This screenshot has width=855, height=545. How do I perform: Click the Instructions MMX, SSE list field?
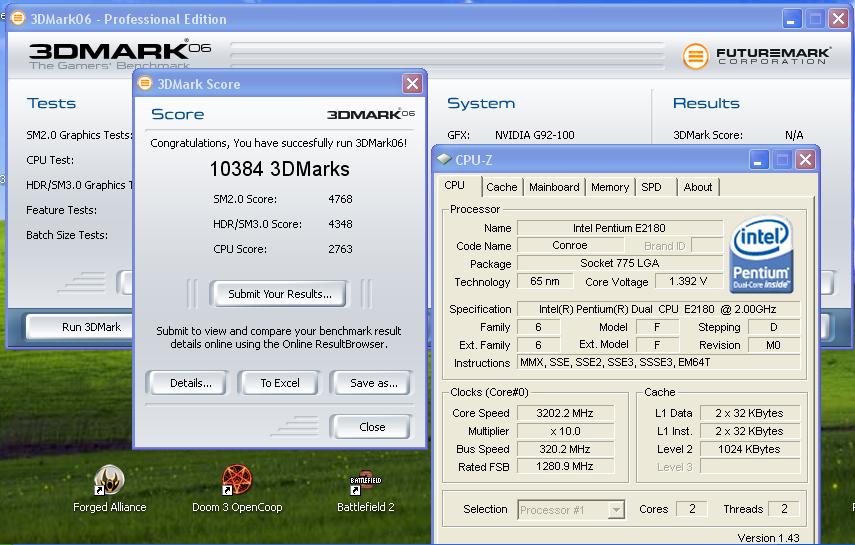[x=658, y=362]
